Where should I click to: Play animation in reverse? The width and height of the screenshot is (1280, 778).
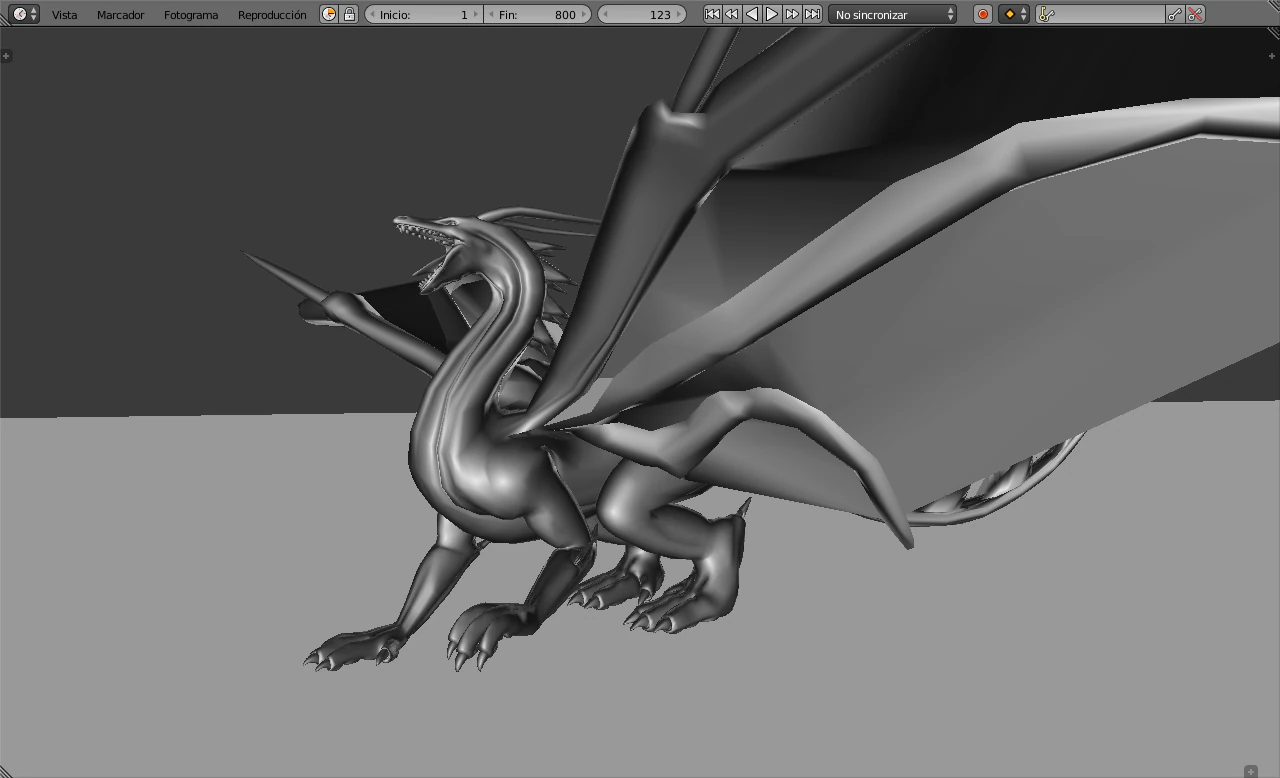(x=752, y=14)
